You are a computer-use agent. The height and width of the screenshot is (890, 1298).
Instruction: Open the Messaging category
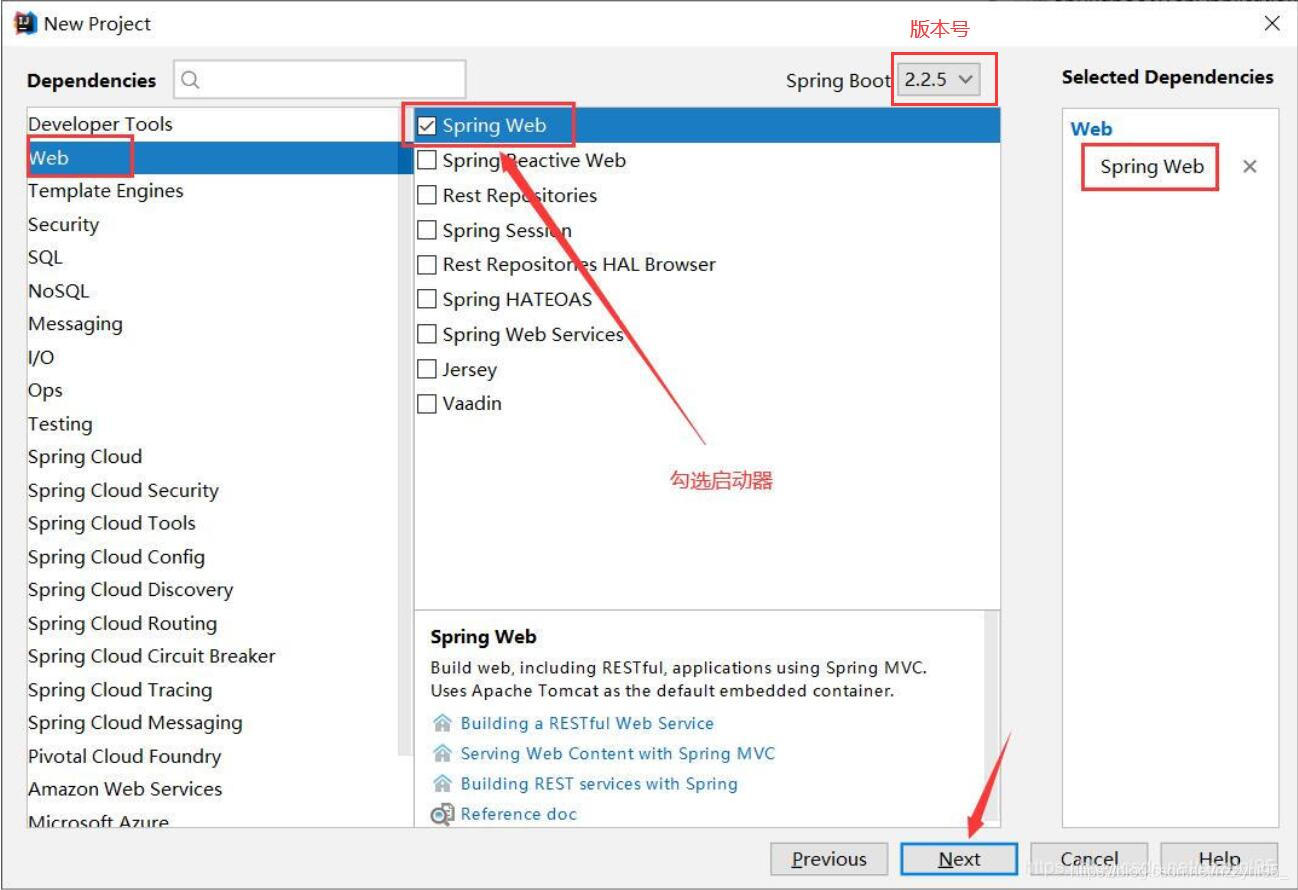coord(213,324)
